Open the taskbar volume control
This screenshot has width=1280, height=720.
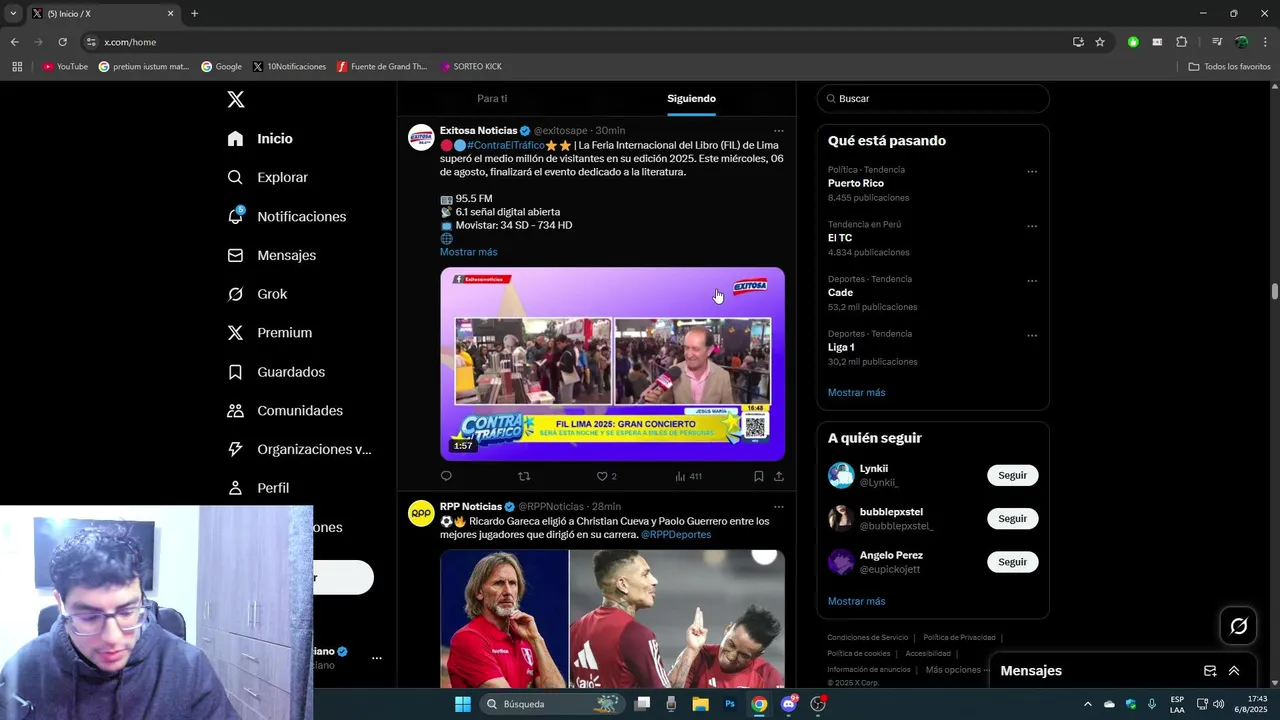[x=1218, y=704]
